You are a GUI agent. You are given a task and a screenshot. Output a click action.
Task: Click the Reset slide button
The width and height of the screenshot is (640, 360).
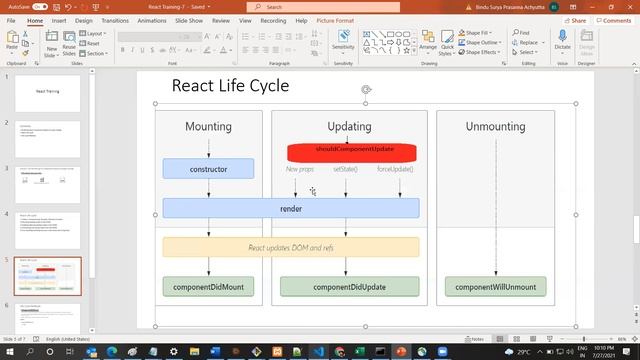[x=89, y=43]
